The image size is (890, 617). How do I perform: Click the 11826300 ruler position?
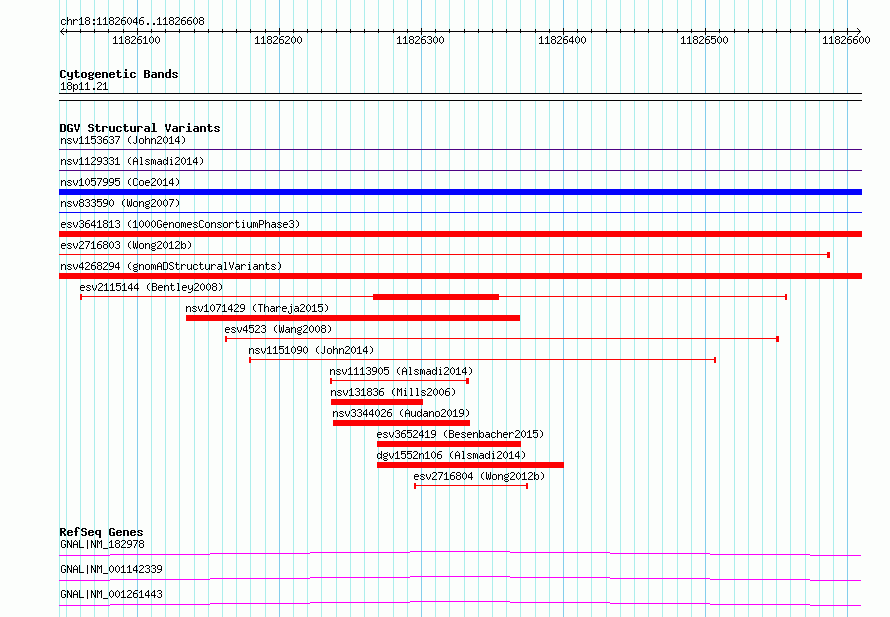420,40
